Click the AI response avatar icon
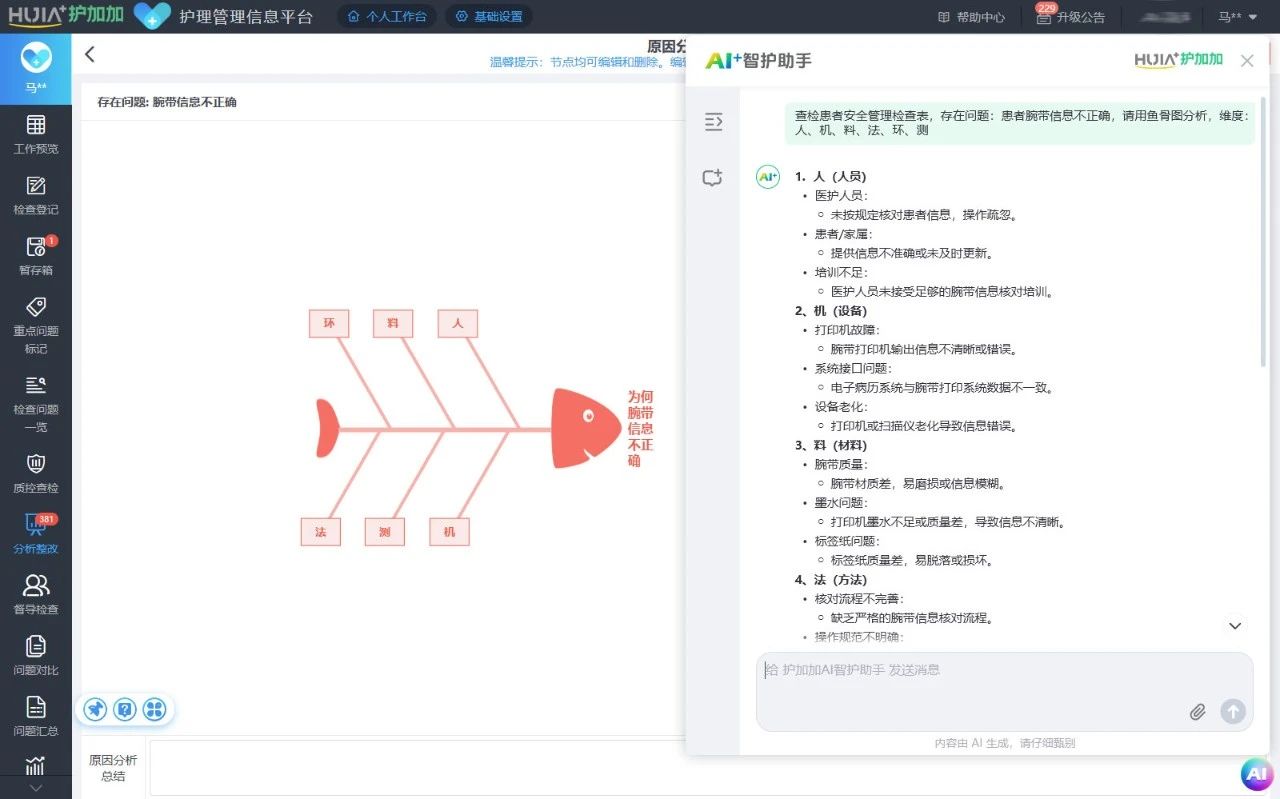1280x799 pixels. [767, 177]
